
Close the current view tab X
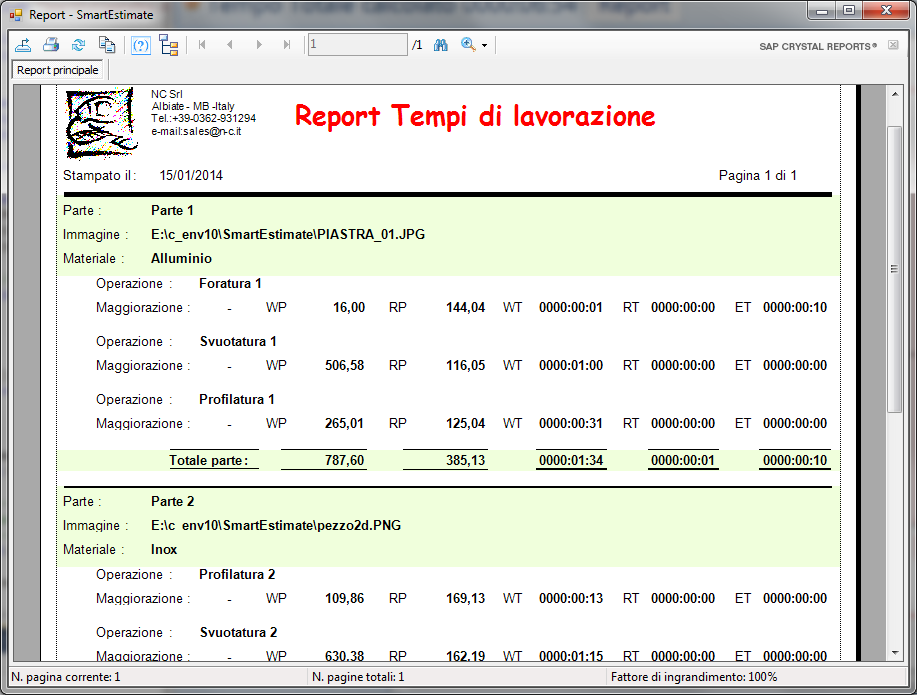[x=893, y=45]
